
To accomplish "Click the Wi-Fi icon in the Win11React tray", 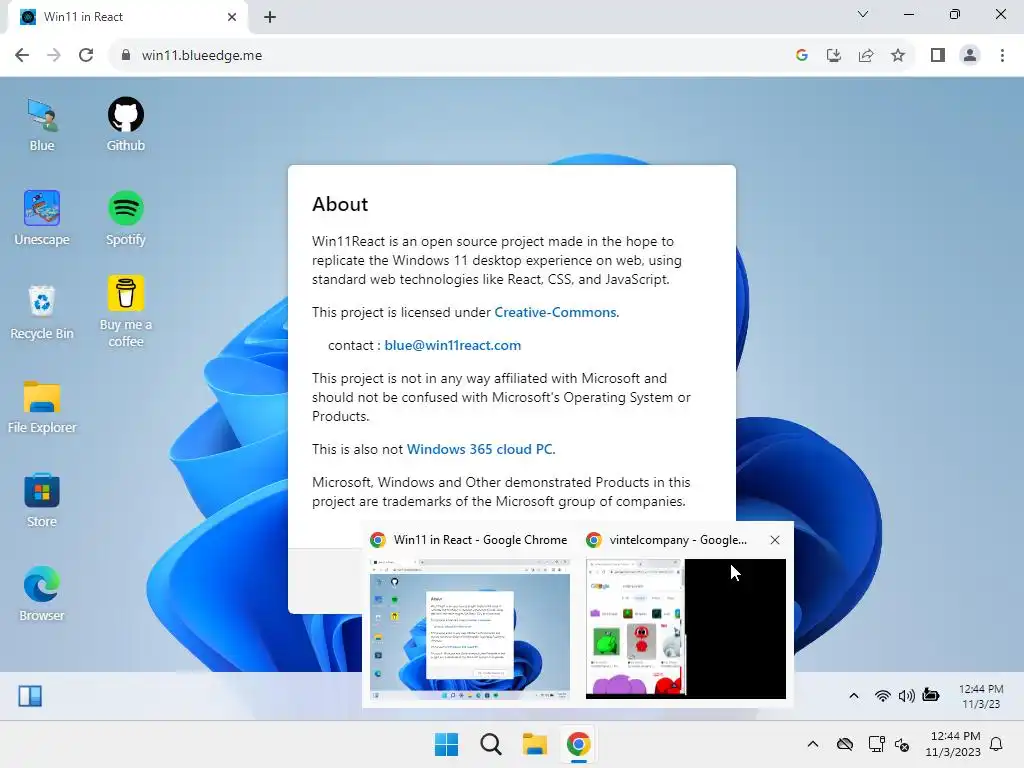I will (x=882, y=696).
